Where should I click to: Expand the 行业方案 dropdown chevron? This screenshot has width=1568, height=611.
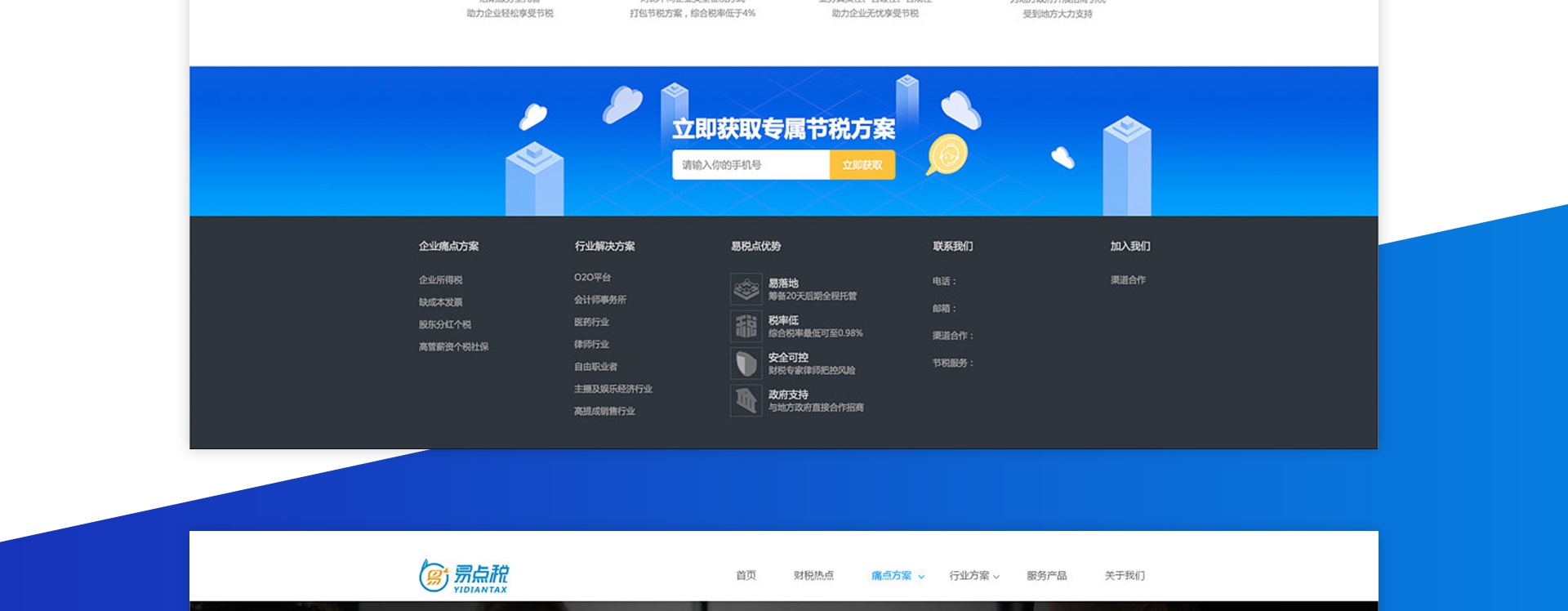996,577
